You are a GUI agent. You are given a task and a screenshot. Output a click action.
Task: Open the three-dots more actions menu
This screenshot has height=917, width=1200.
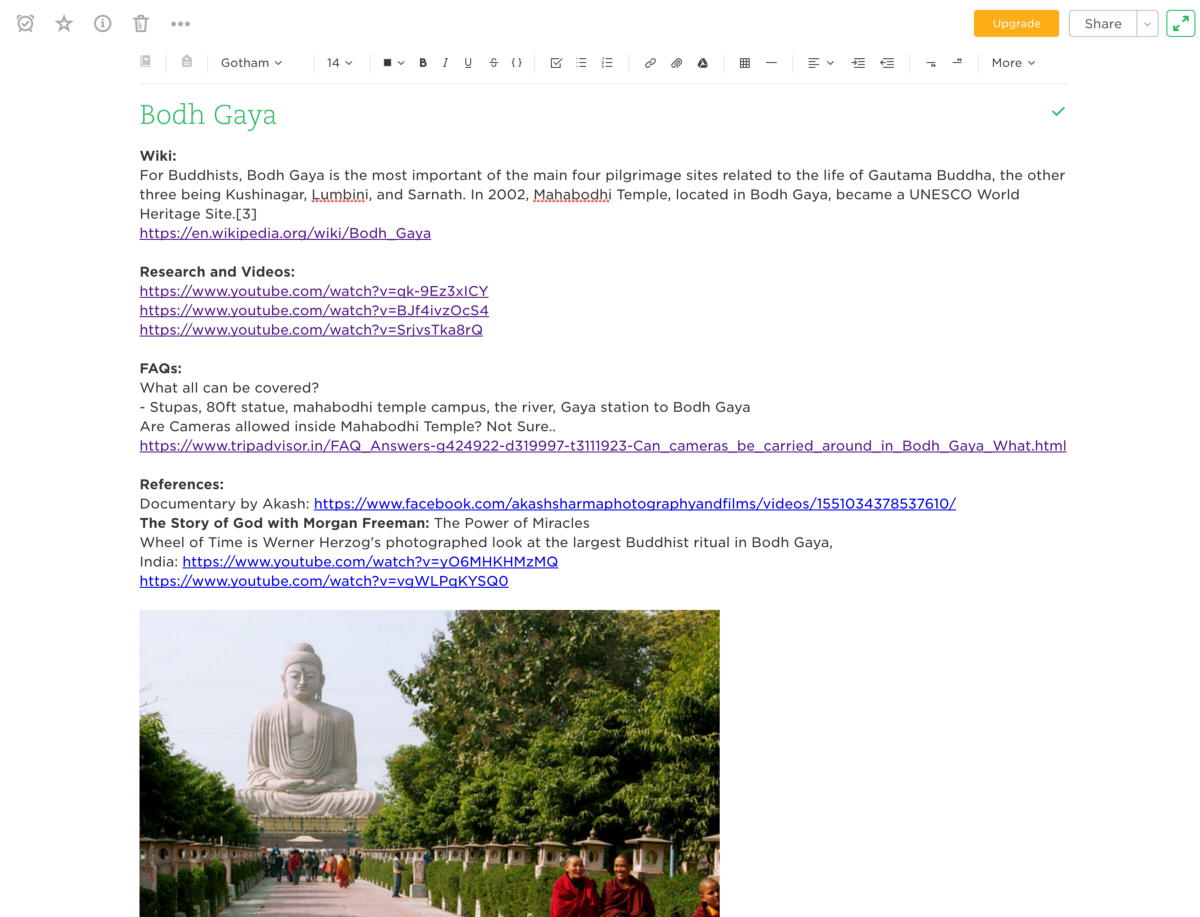click(180, 23)
